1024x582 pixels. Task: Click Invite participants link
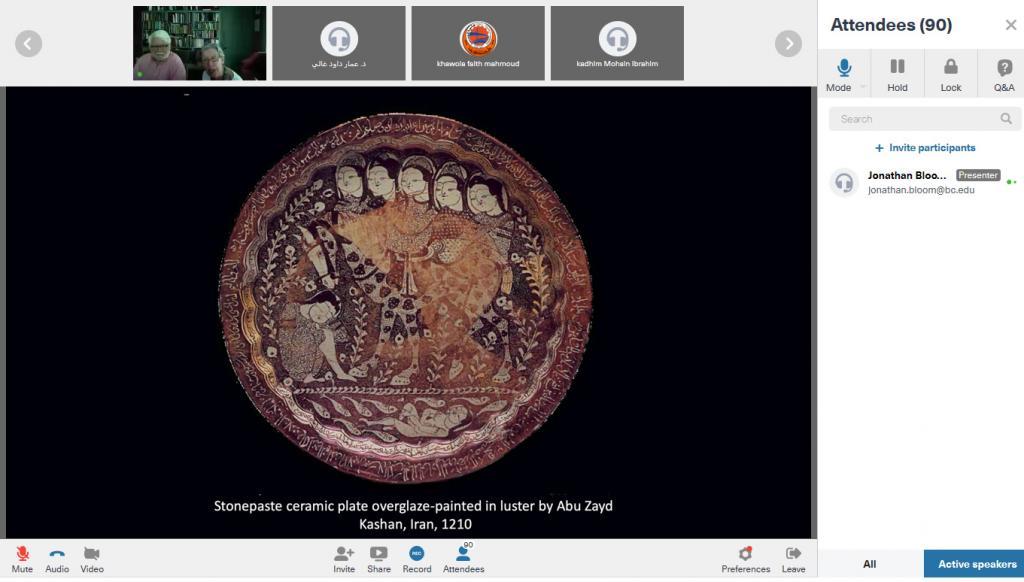(925, 148)
